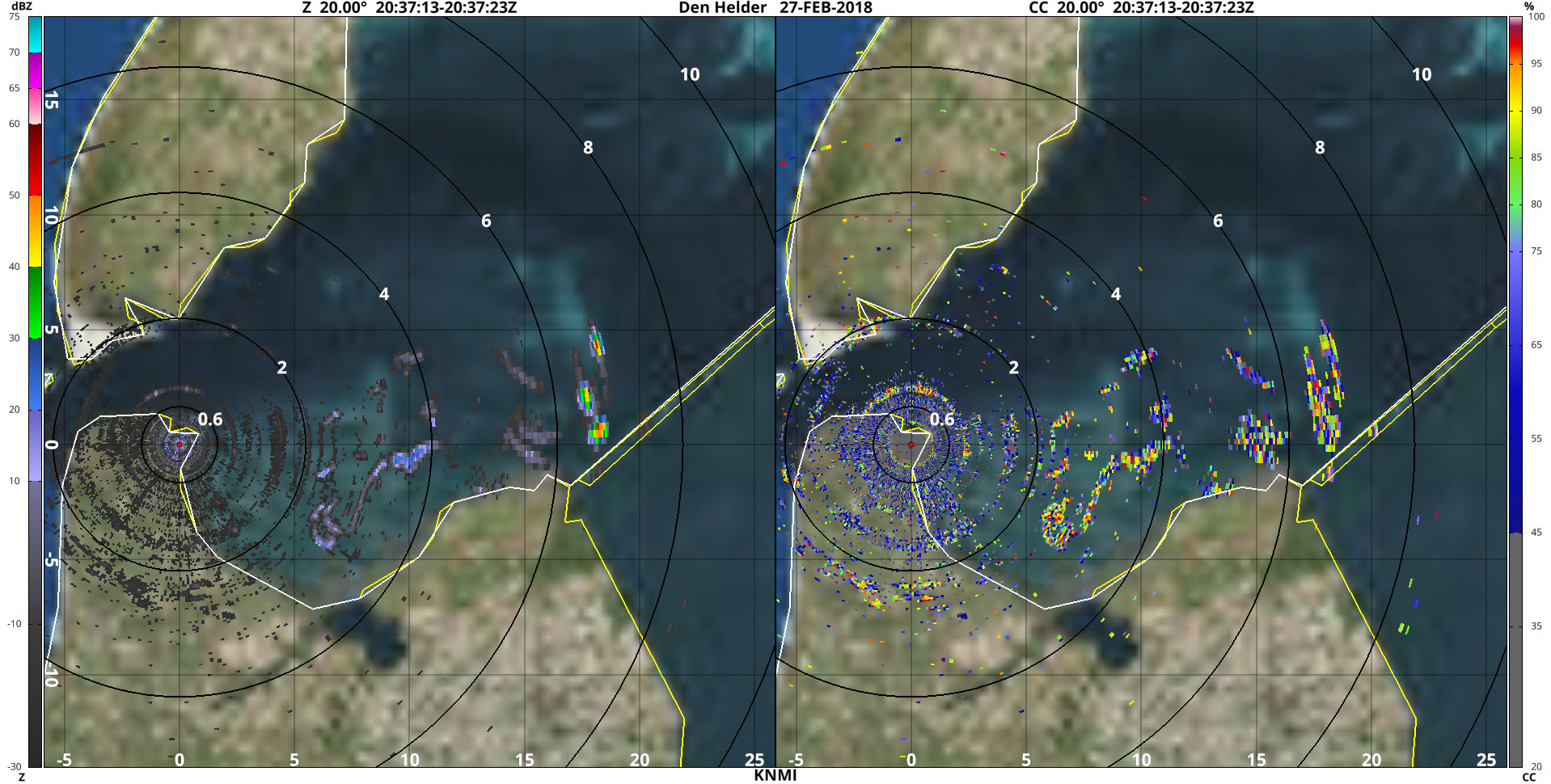The width and height of the screenshot is (1551, 784).
Task: Click rotated vertical axis label 15 in Z panel
Action: pos(51,100)
